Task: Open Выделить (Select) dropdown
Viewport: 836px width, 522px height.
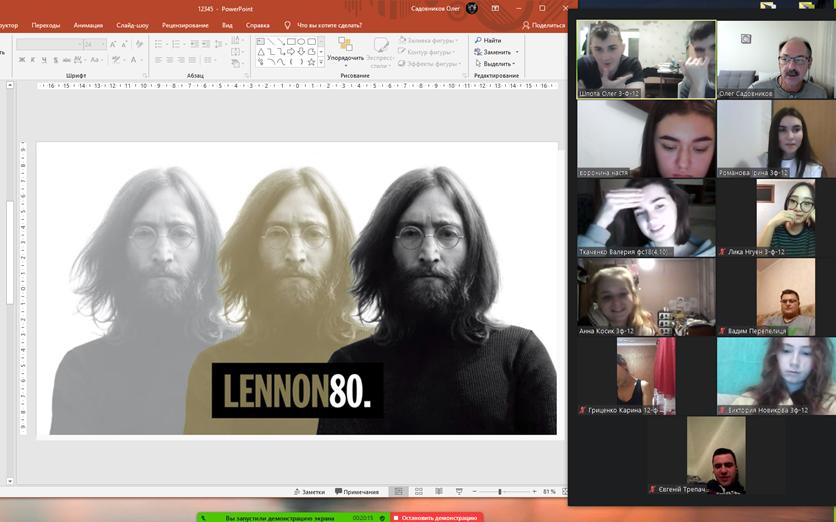Action: (495, 64)
